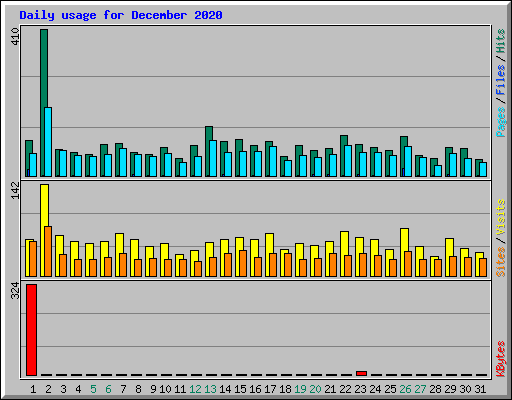Click the 'Files' legend label

point(500,79)
